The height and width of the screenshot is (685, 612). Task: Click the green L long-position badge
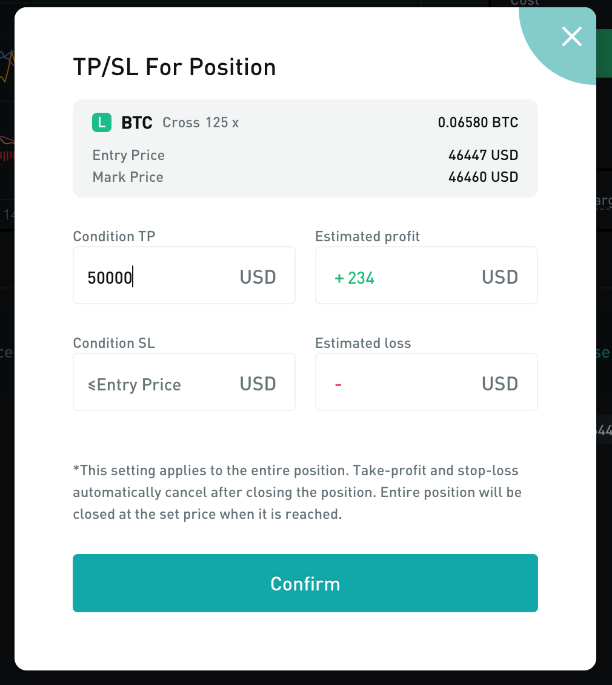[101, 123]
